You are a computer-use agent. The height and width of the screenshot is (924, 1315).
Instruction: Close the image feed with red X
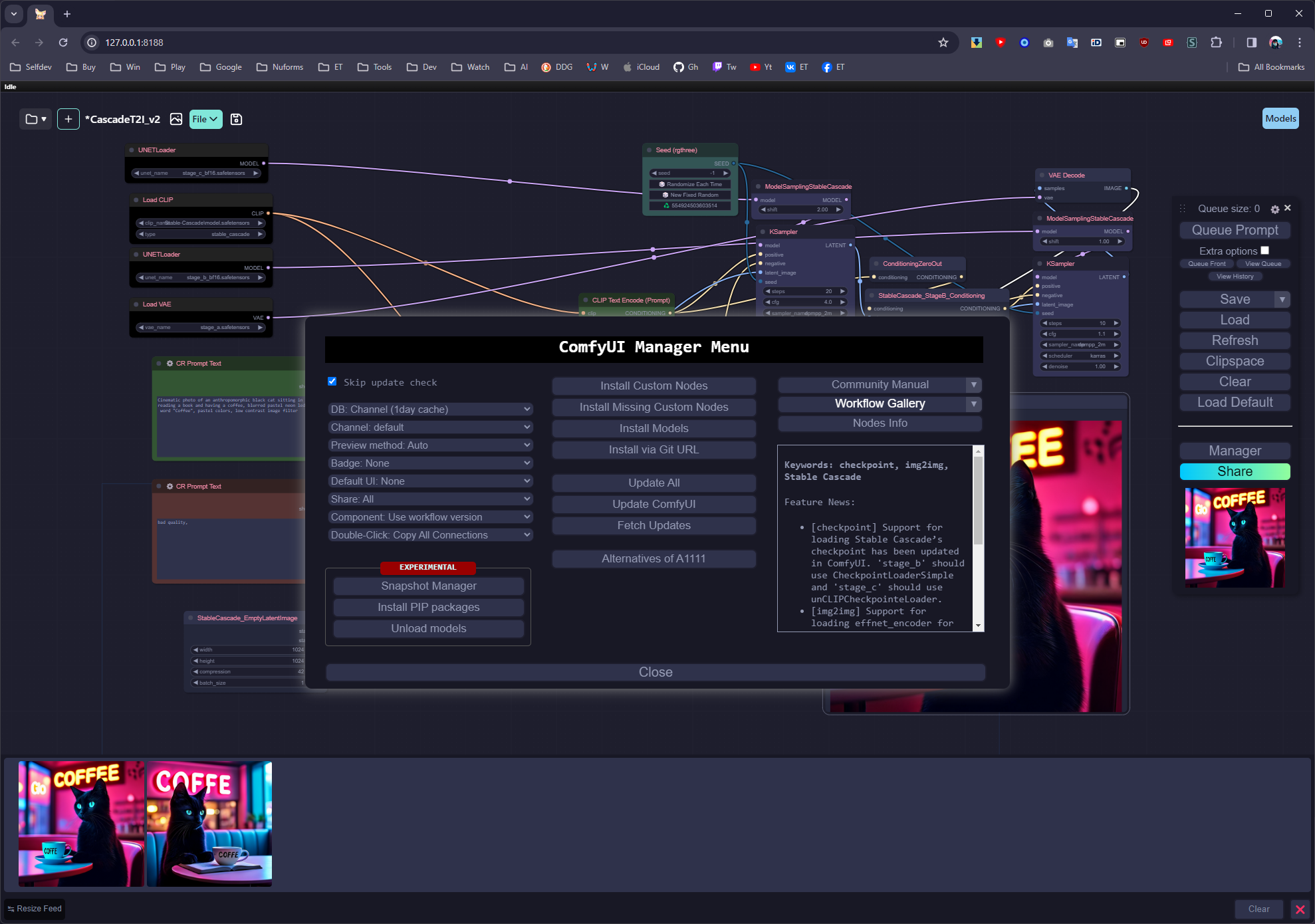click(1300, 909)
